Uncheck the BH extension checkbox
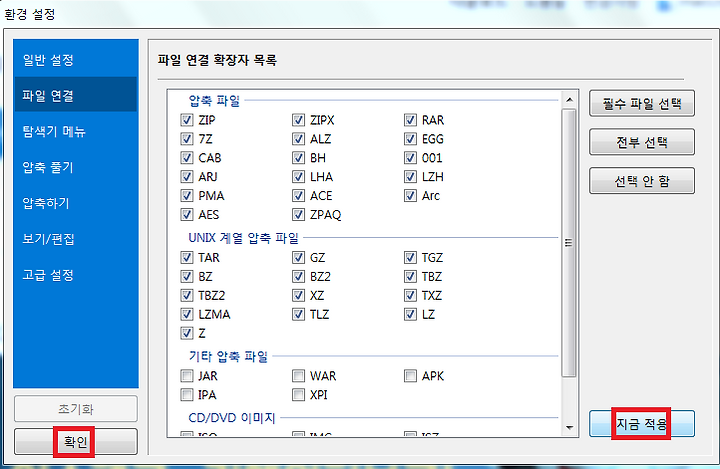The width and height of the screenshot is (720, 469). (298, 158)
